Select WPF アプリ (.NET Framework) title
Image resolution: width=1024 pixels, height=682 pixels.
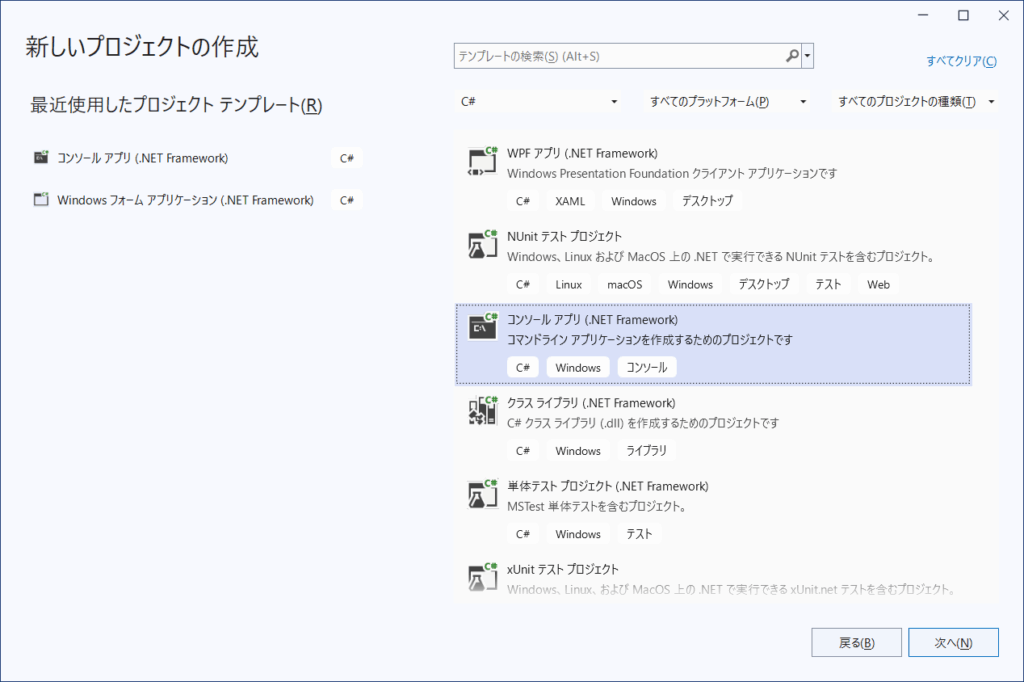(x=582, y=154)
